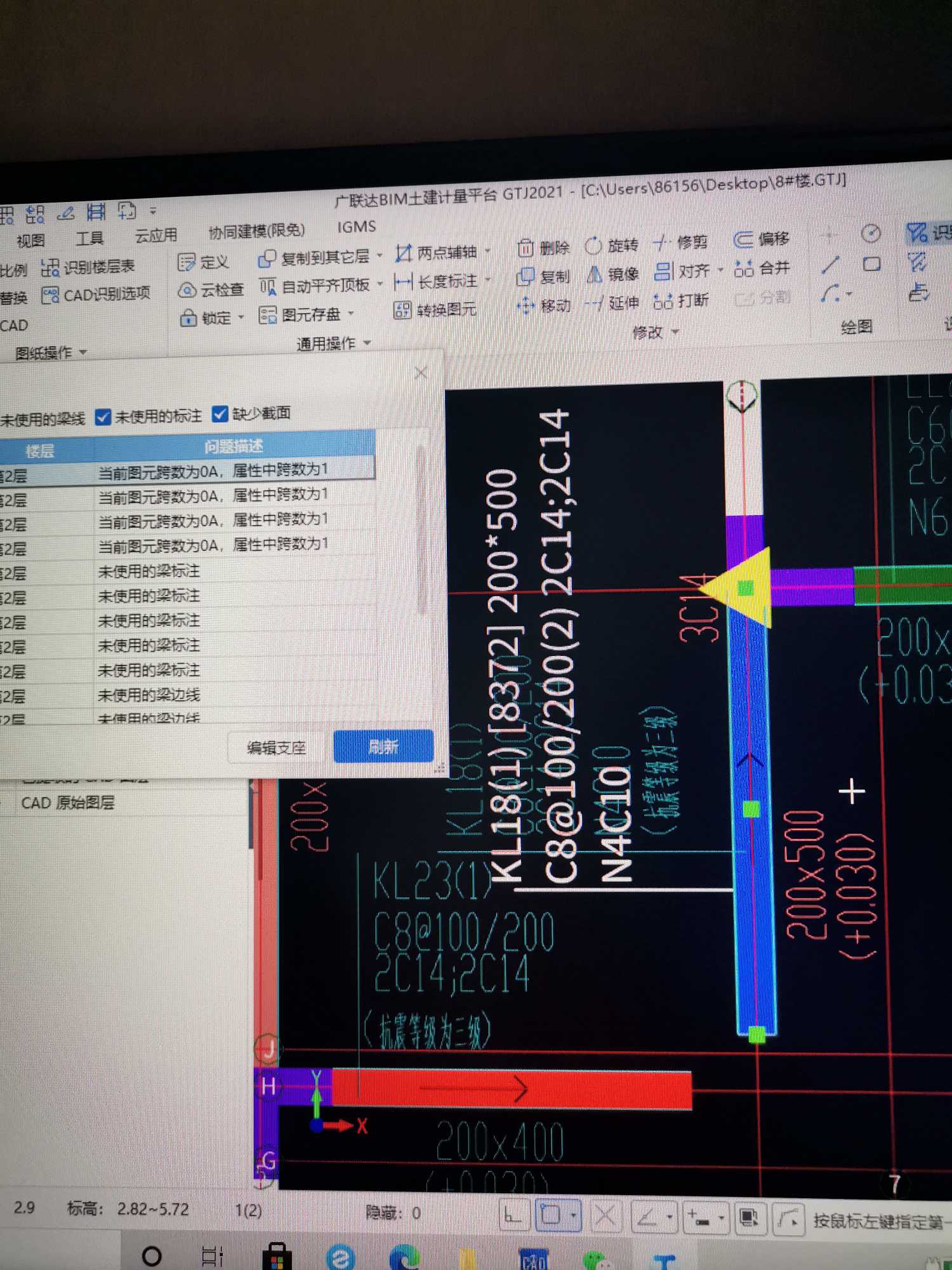952x1270 pixels.
Task: Click the 对齐 align tool
Action: tap(682, 271)
